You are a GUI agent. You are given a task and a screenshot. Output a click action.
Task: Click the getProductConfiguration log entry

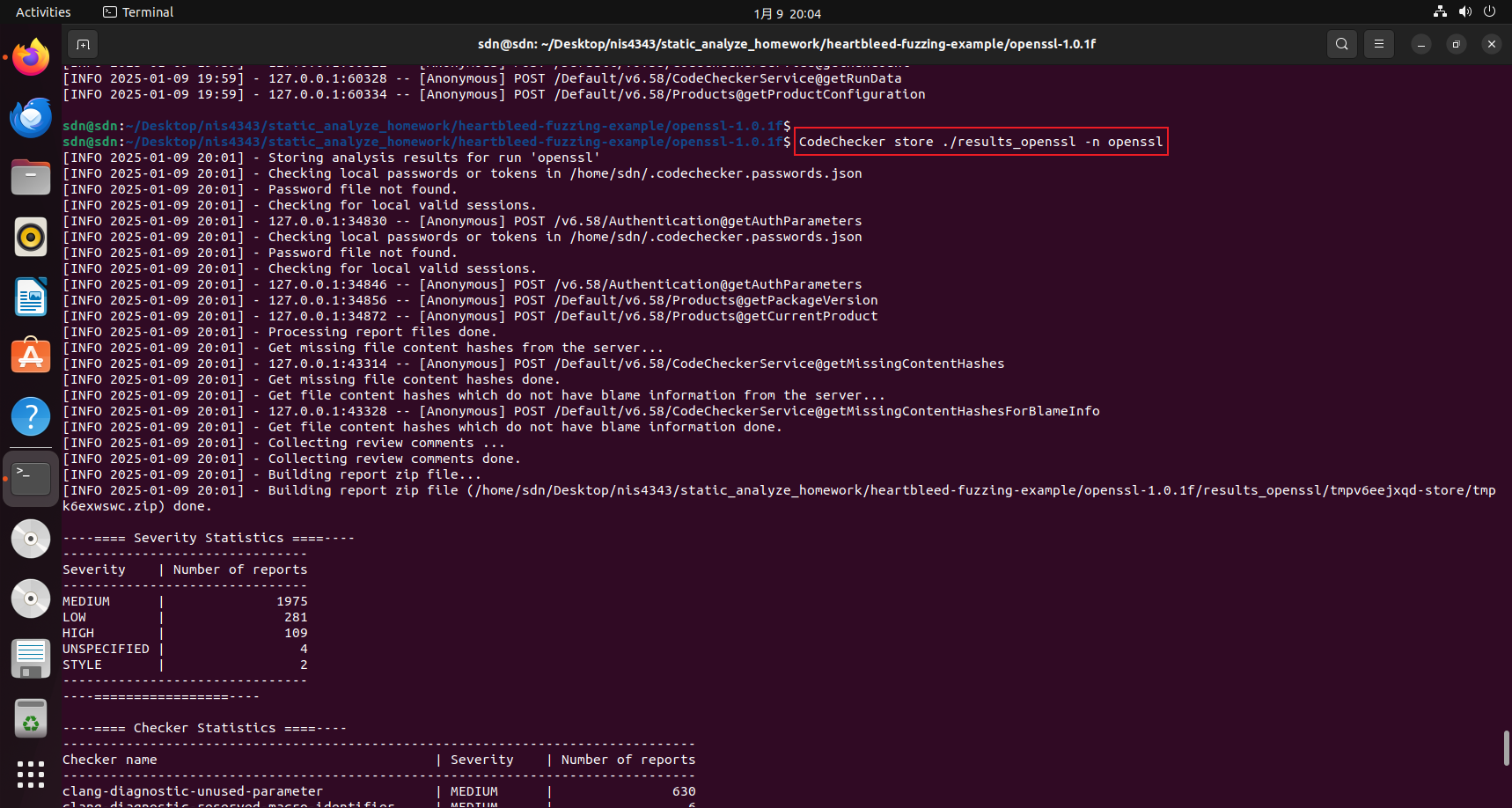point(494,94)
